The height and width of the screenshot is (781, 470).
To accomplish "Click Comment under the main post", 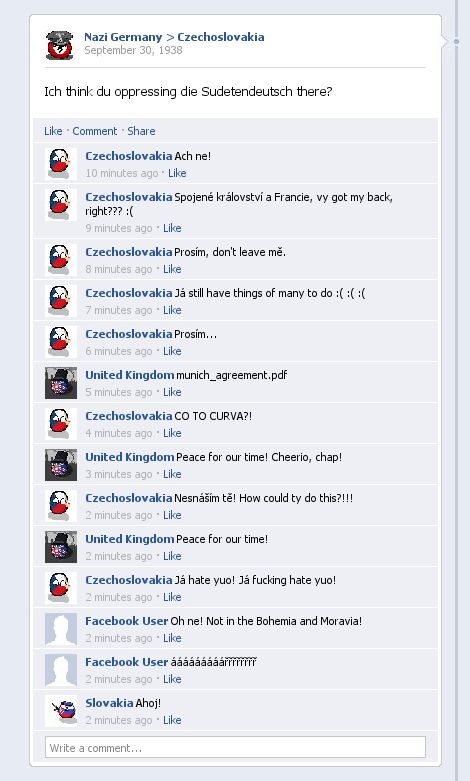I will click(95, 131).
